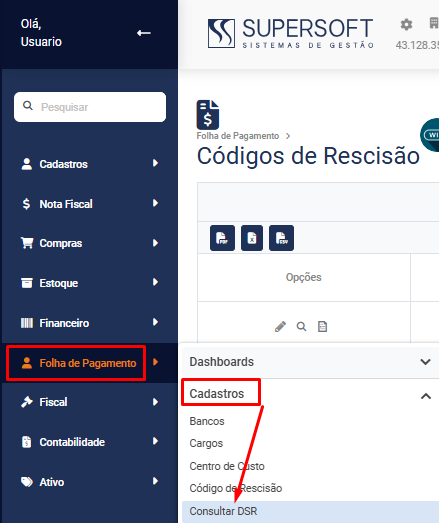This screenshot has height=523, width=439.
Task: Click the document icon in the row
Action: click(x=322, y=327)
